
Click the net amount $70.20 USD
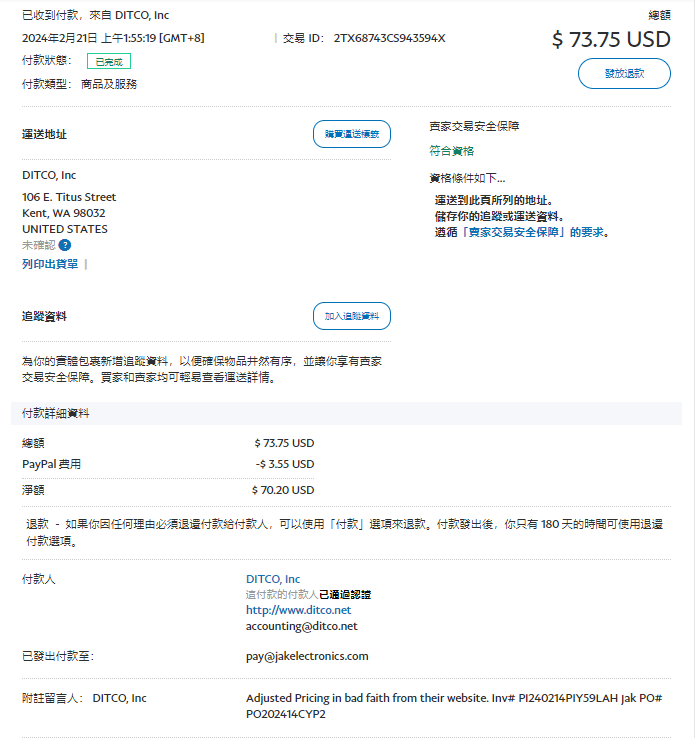[x=283, y=490]
